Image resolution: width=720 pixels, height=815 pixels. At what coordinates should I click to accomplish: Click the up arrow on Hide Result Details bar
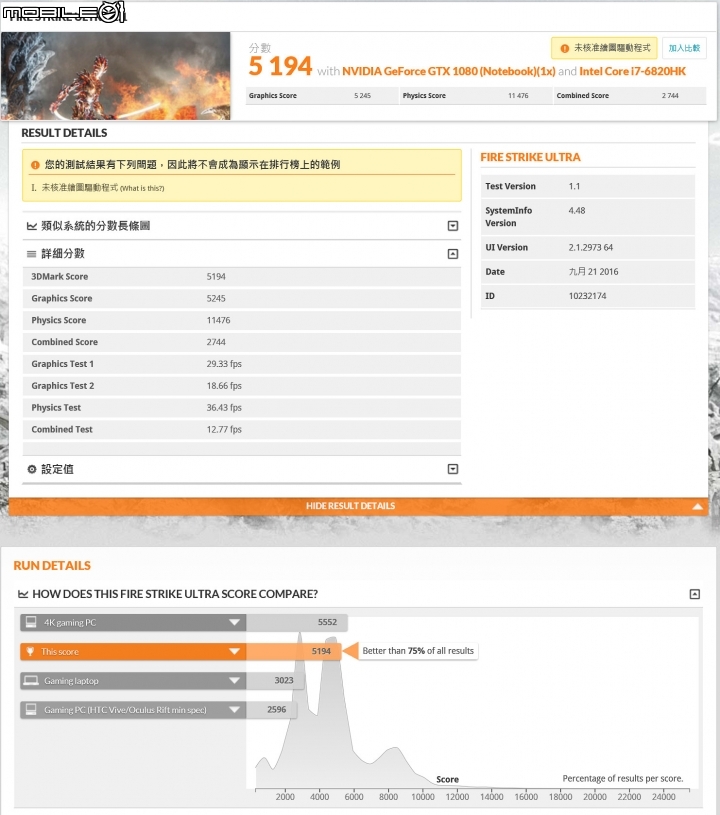click(698, 506)
